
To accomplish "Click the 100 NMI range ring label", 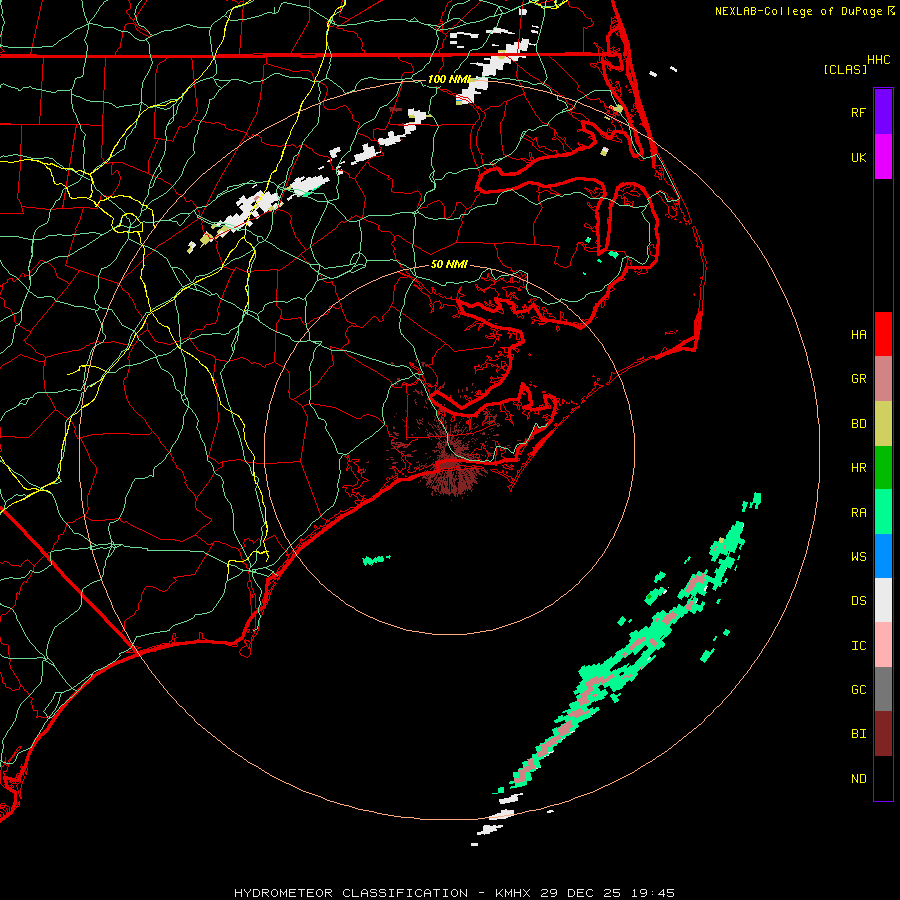I will (449, 79).
